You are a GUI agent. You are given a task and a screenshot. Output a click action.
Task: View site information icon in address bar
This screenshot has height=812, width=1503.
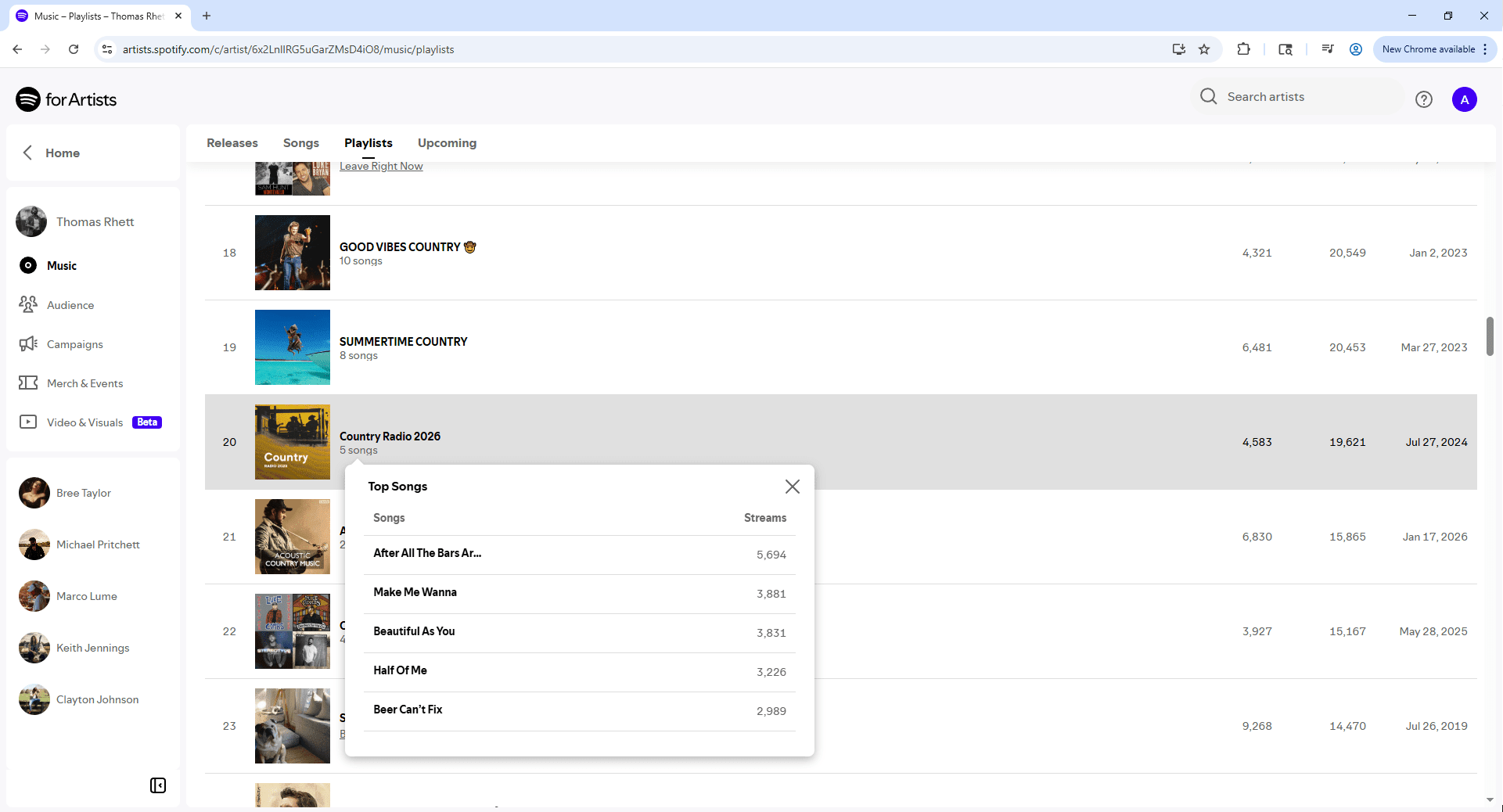point(108,49)
